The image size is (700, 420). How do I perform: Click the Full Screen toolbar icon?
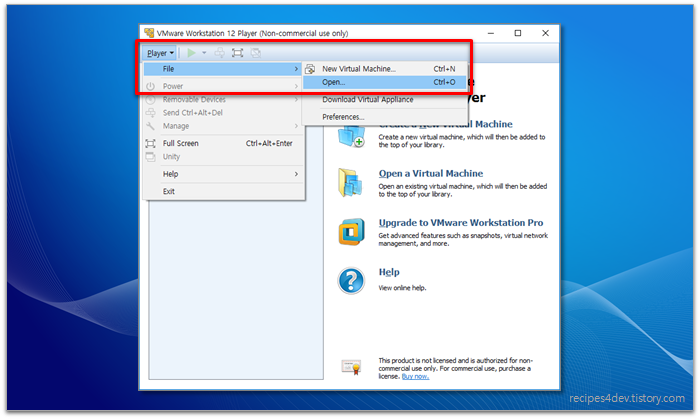(238, 53)
